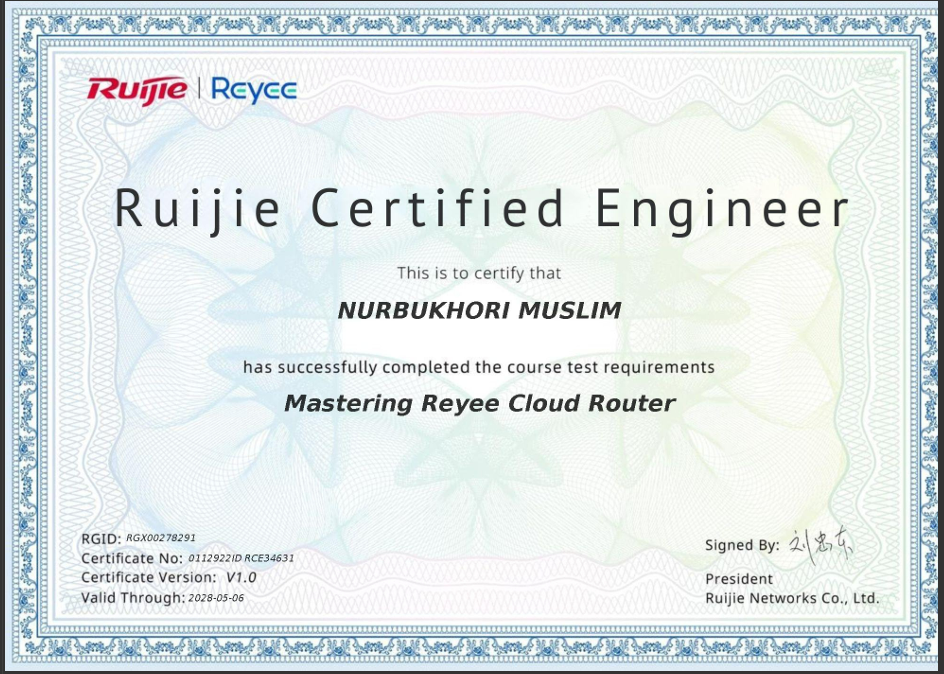Select the expiry date 2028-05-06
This screenshot has width=944, height=674.
pyautogui.click(x=216, y=598)
